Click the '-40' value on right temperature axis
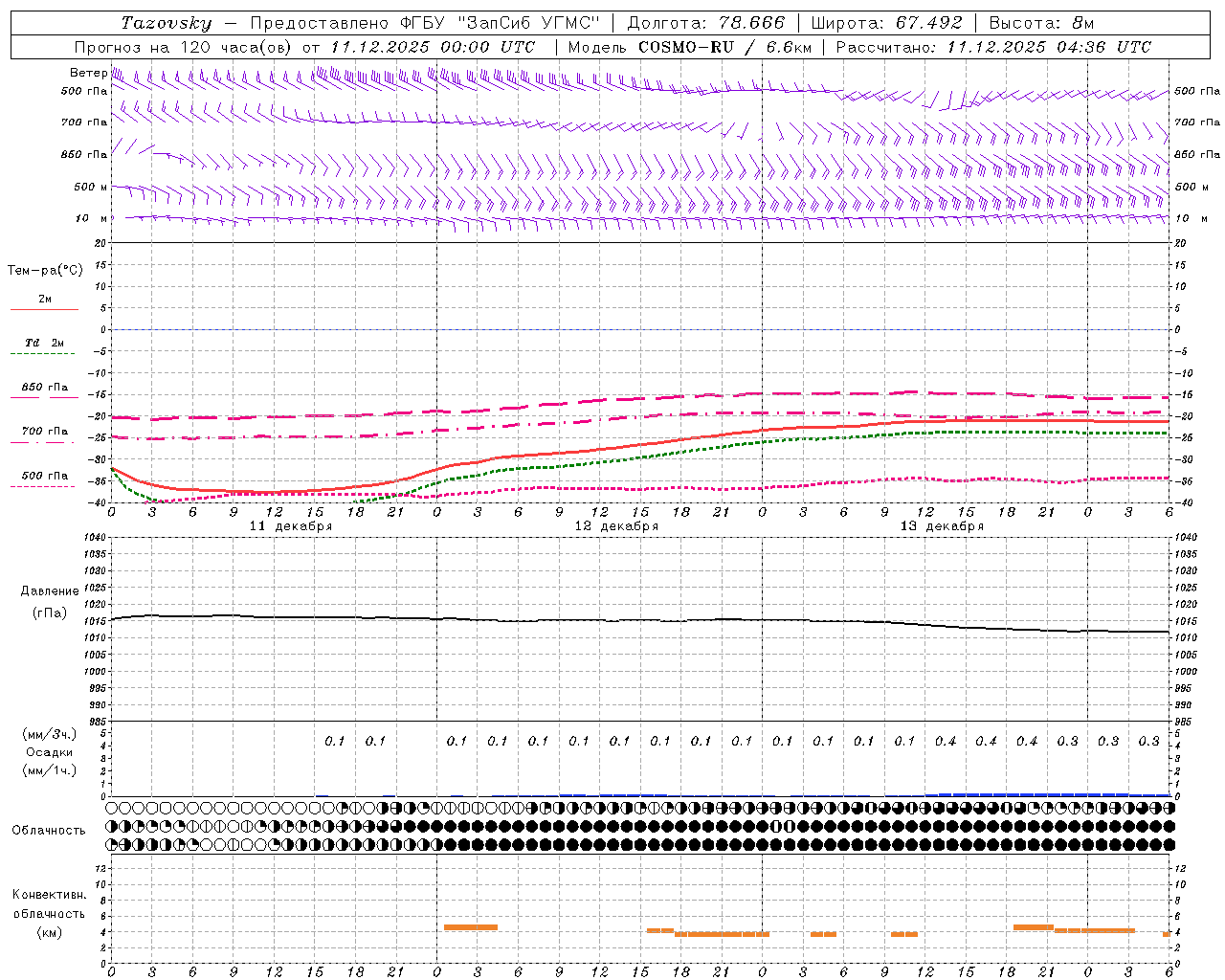 [1184, 503]
